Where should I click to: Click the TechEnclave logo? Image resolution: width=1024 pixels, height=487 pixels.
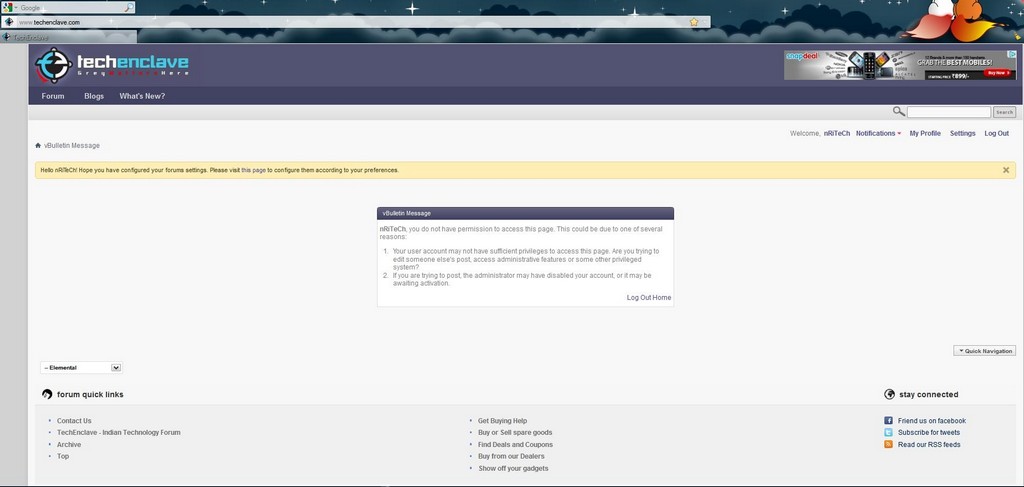point(112,65)
